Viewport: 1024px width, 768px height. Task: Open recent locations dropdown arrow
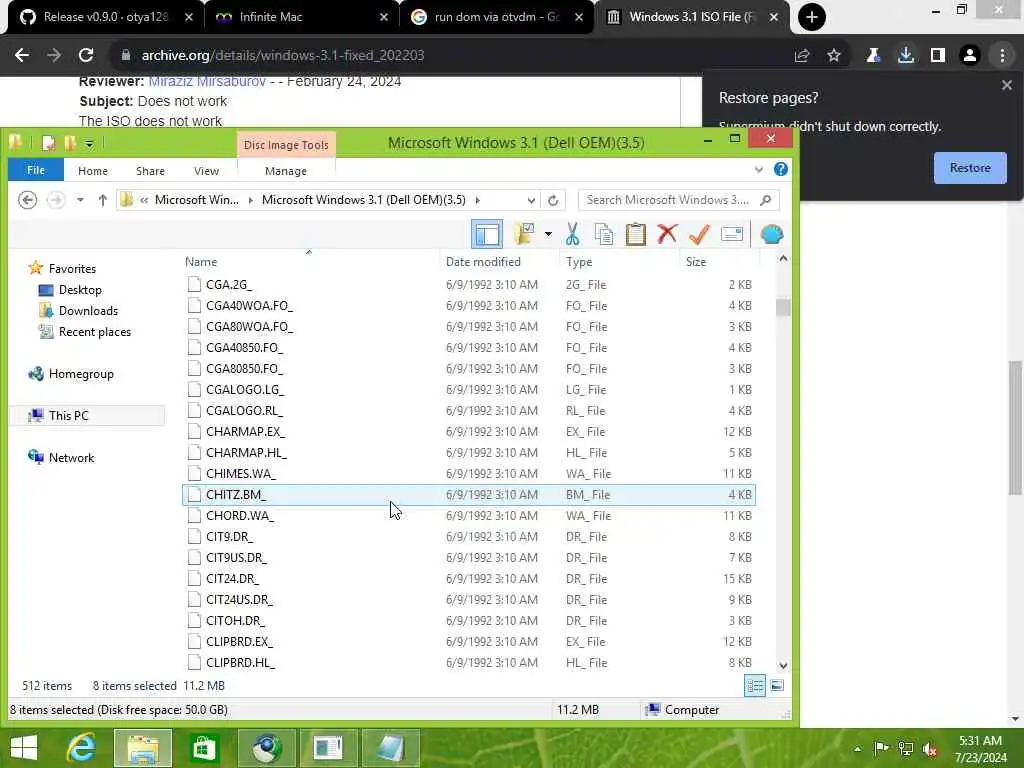point(80,200)
